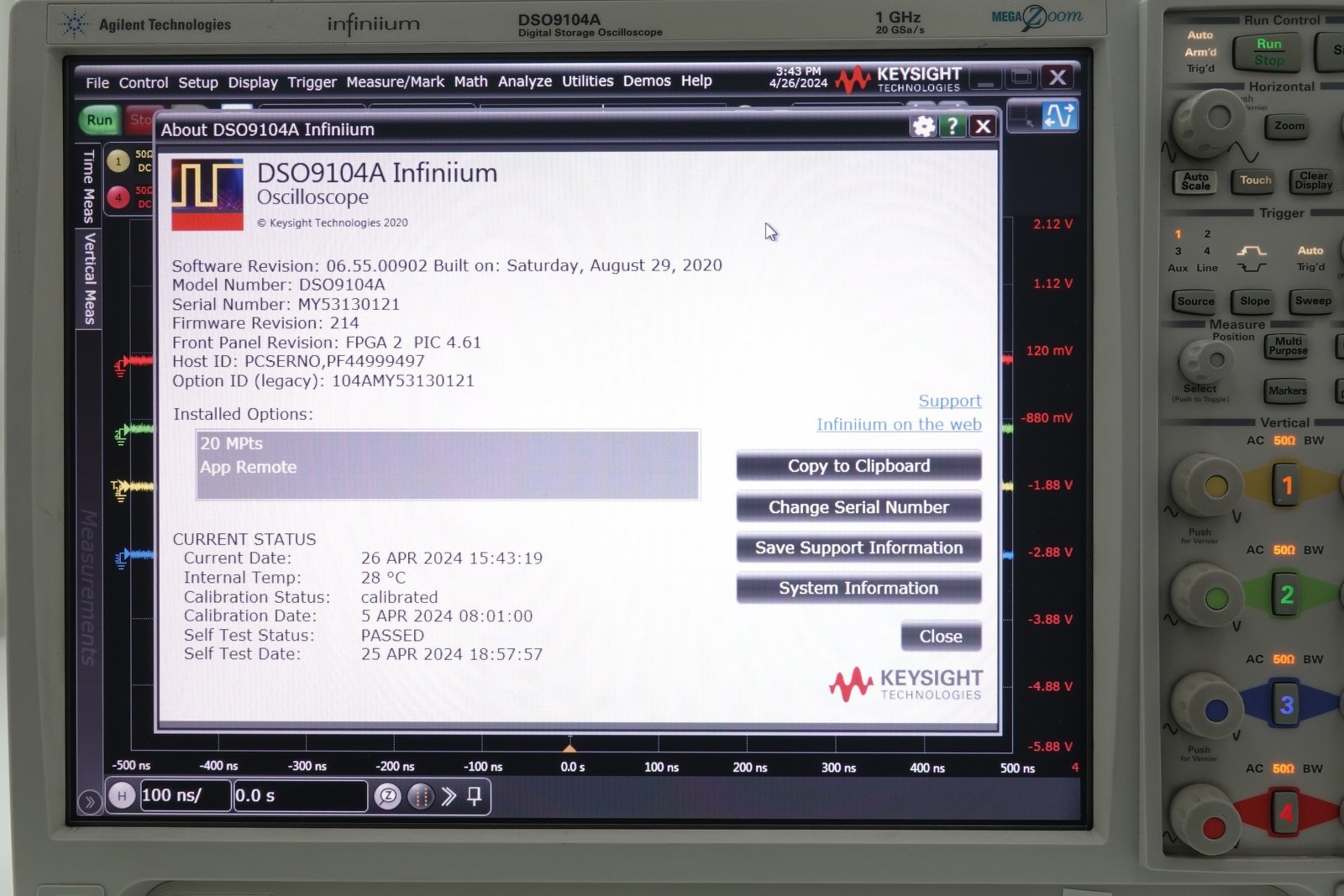Open the Utilities menu
Image resolution: width=1344 pixels, height=896 pixels.
pyautogui.click(x=587, y=81)
